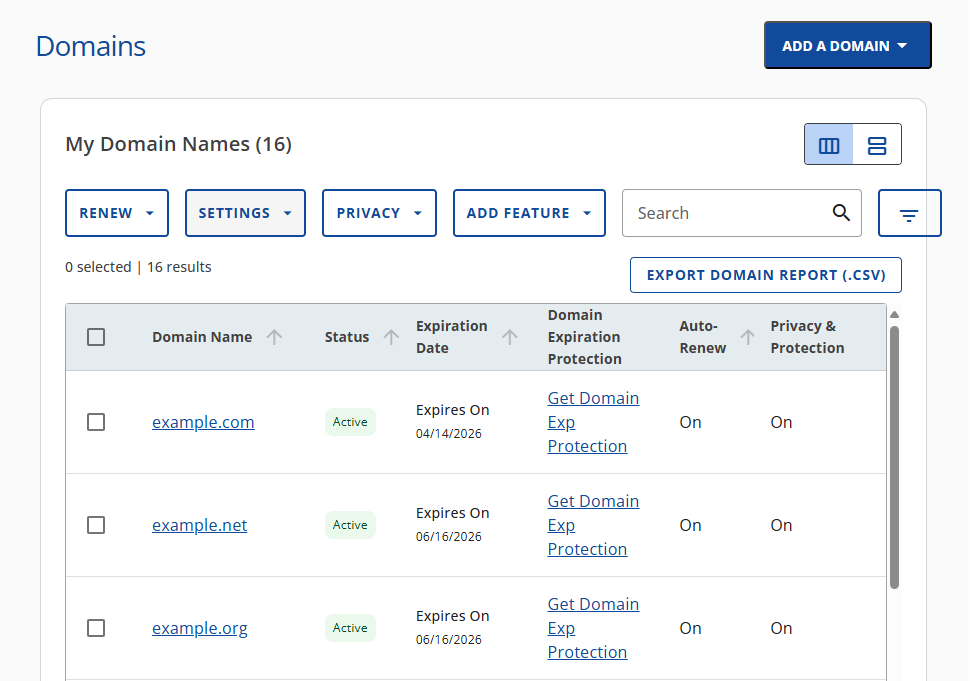The width and height of the screenshot is (970, 681).
Task: Open the example.com domain link
Action: pyautogui.click(x=203, y=421)
